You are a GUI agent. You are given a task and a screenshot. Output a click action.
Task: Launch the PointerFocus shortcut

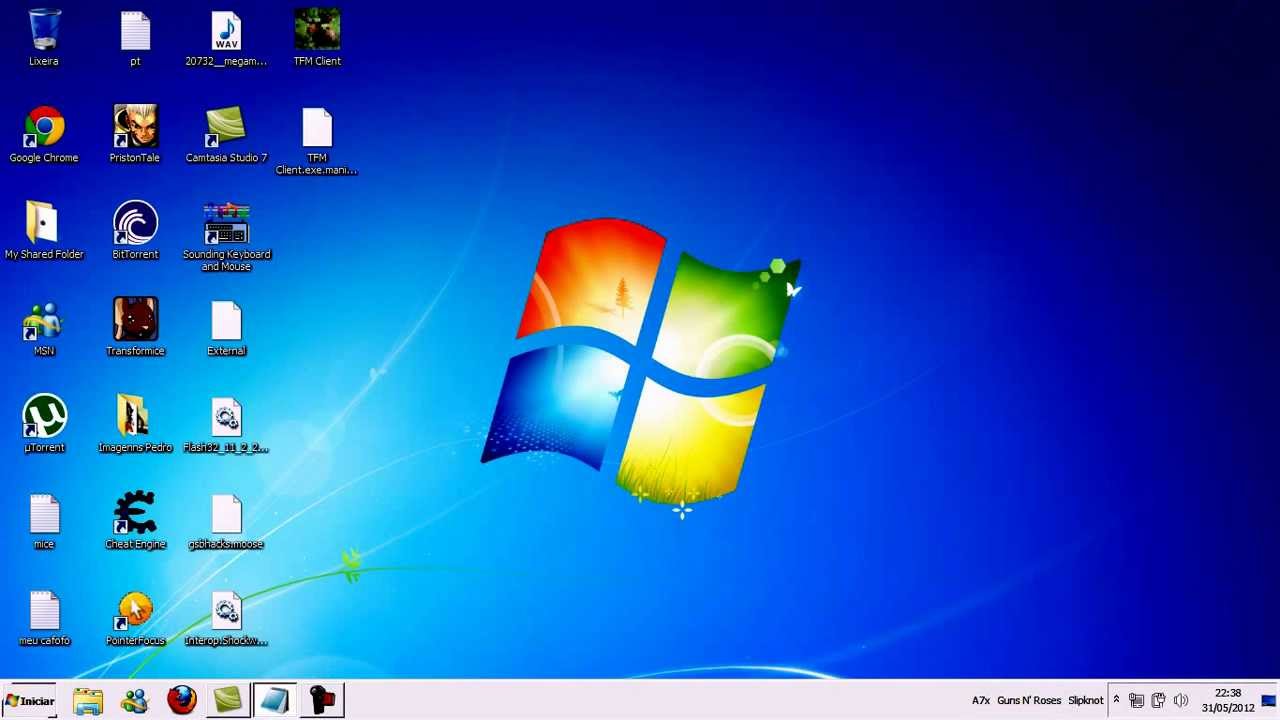(135, 618)
